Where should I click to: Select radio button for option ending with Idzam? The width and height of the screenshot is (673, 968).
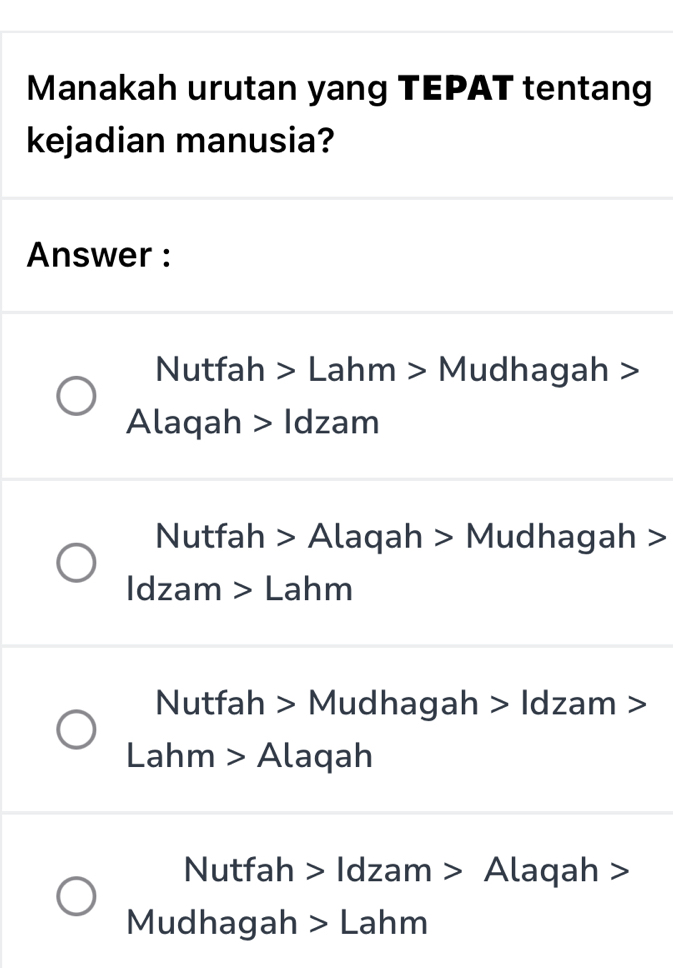[76, 396]
